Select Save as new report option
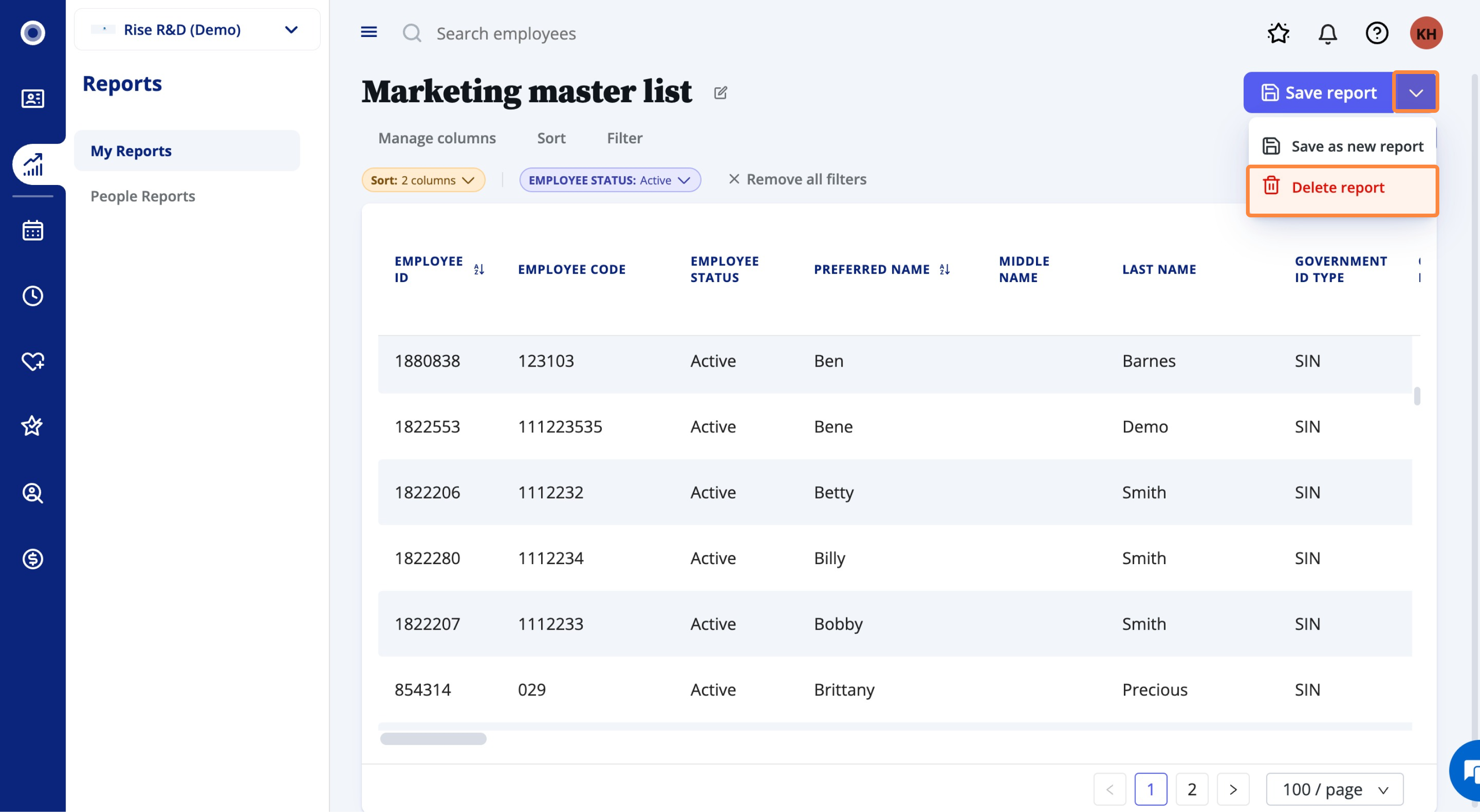The image size is (1480, 812). coord(1343,146)
